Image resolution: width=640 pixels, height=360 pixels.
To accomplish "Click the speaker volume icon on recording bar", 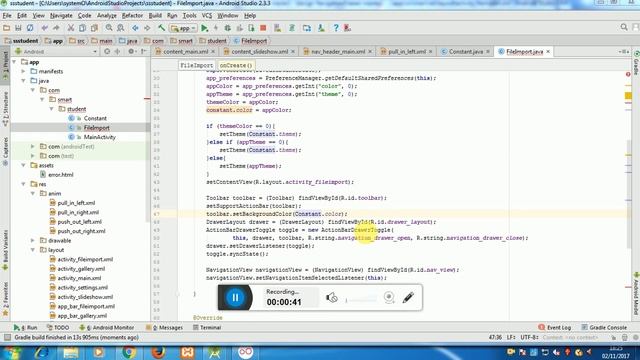I will (331, 298).
